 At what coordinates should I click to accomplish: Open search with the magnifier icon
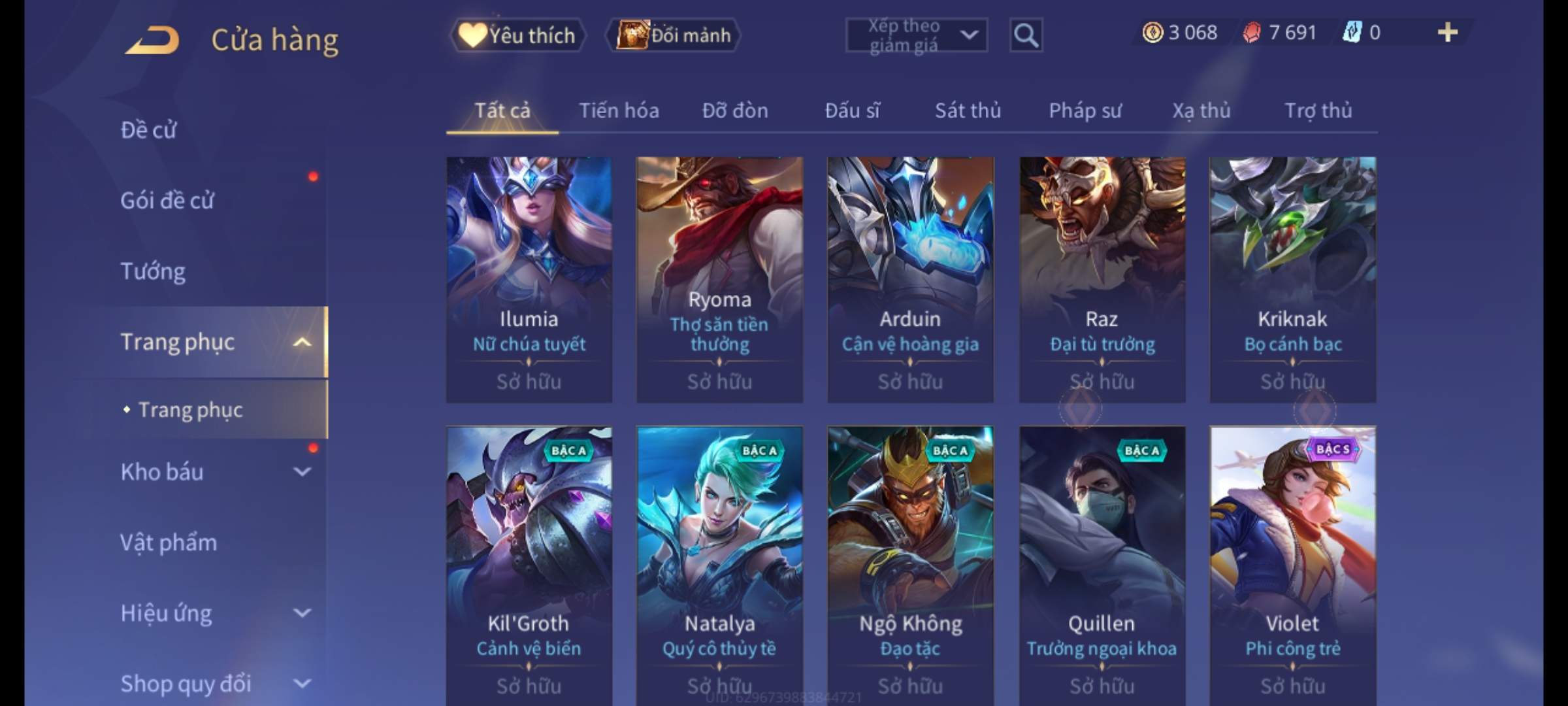coord(1026,35)
